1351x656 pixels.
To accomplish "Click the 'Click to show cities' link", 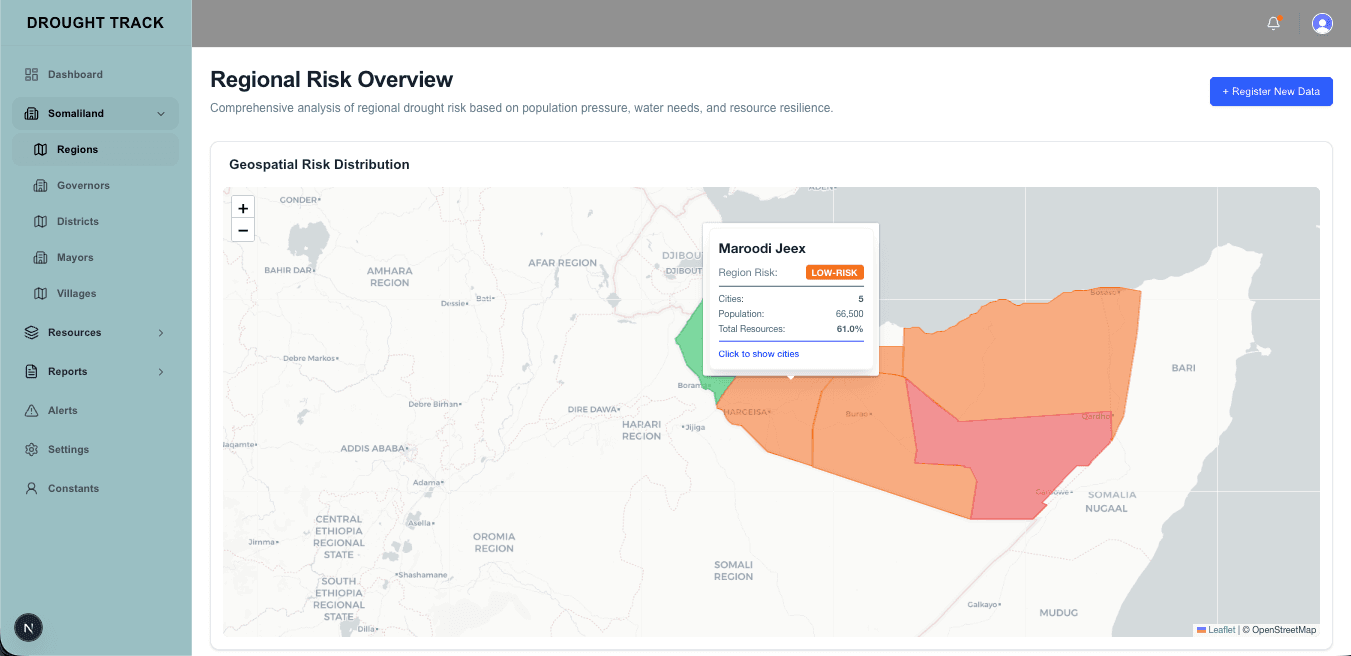I will click(x=758, y=354).
